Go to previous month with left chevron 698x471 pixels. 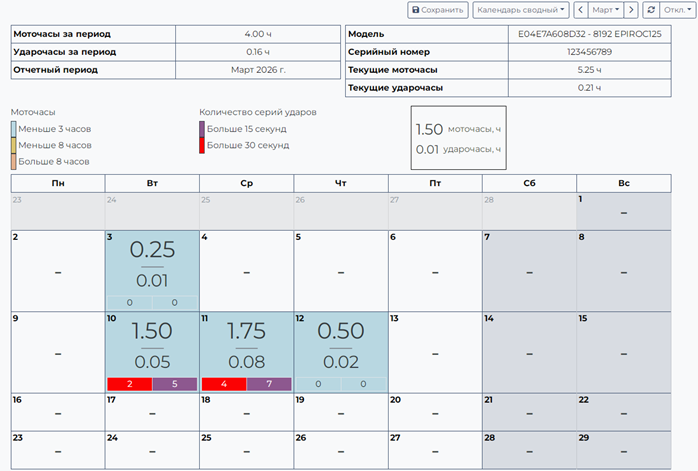pos(581,10)
